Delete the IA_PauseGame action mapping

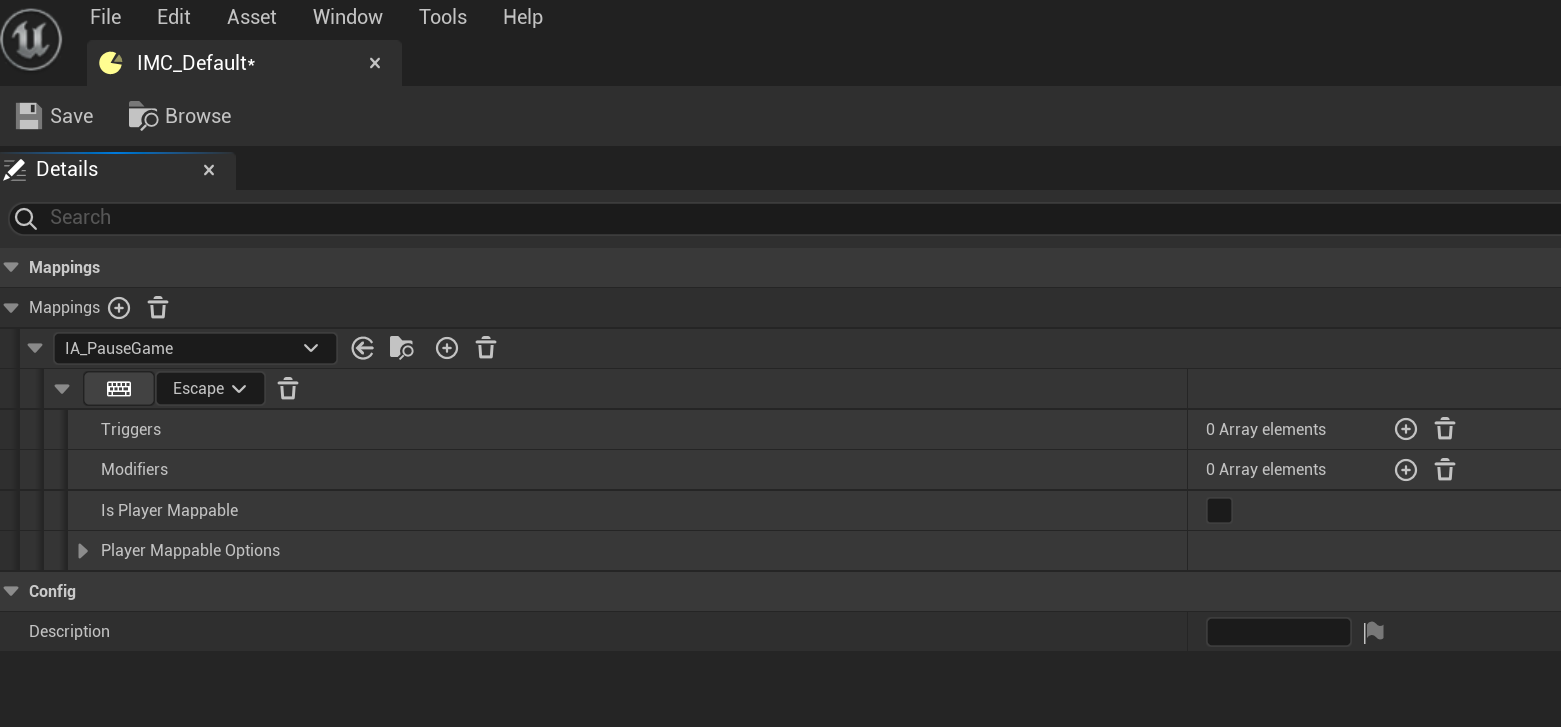pos(486,348)
